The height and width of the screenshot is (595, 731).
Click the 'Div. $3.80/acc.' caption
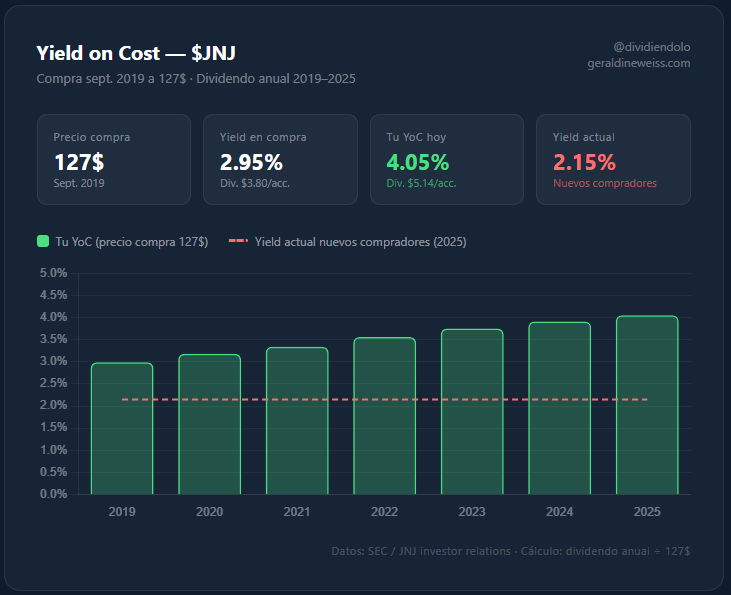pyautogui.click(x=255, y=183)
